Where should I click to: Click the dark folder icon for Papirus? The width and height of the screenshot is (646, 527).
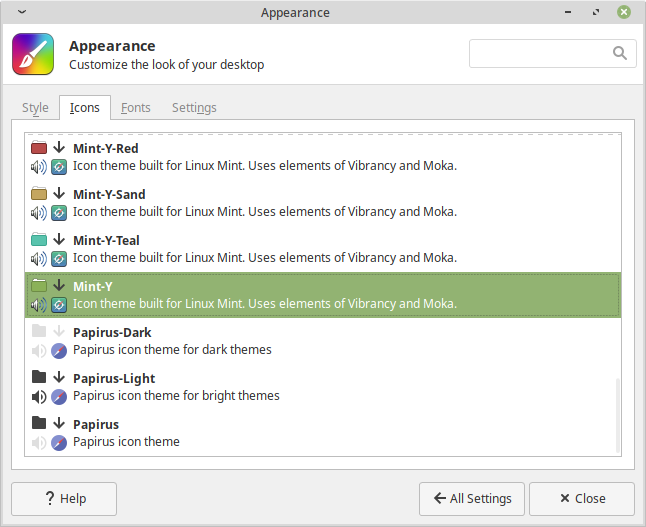[x=39, y=423]
